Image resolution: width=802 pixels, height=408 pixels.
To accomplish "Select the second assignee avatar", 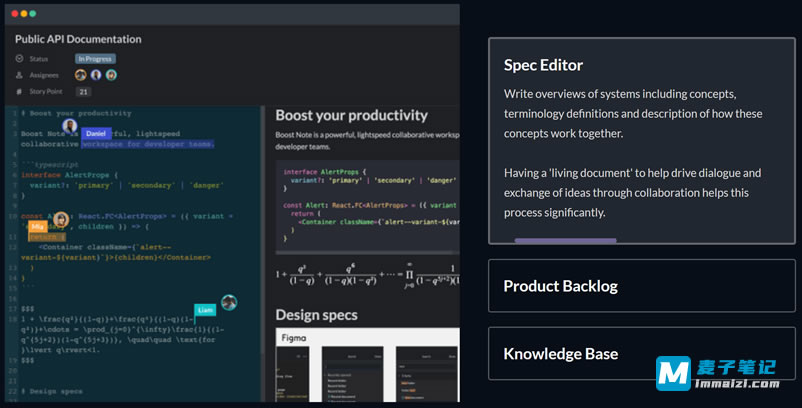I will pos(96,75).
